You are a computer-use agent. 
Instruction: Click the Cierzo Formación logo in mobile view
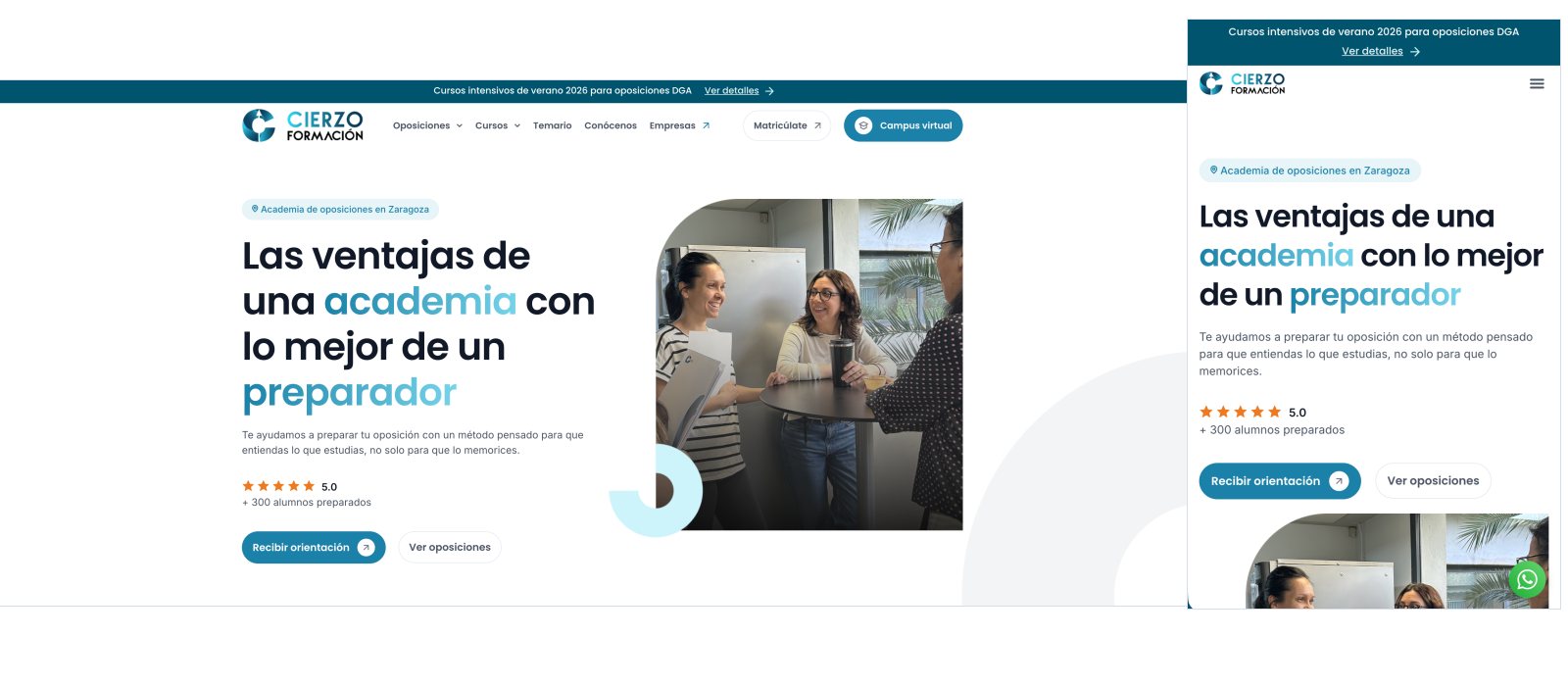1243,83
